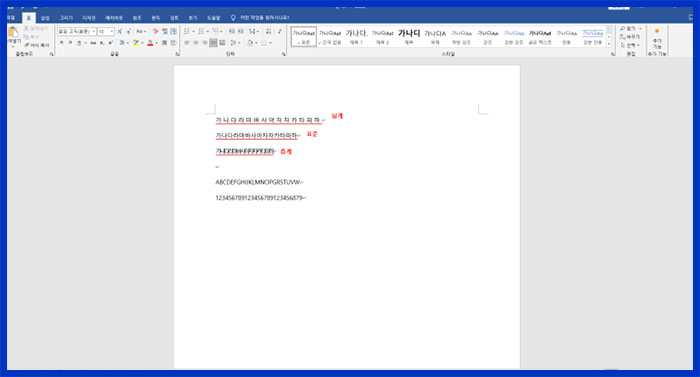Apply the 제목 2 heading style
The image size is (700, 377).
point(382,37)
